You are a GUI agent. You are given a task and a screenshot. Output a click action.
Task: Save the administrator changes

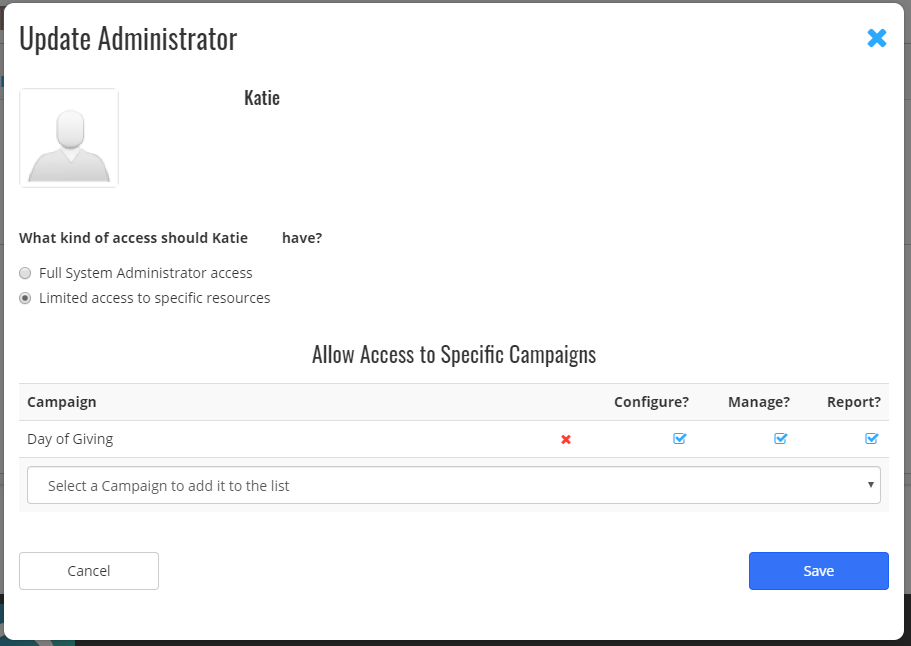(x=818, y=570)
